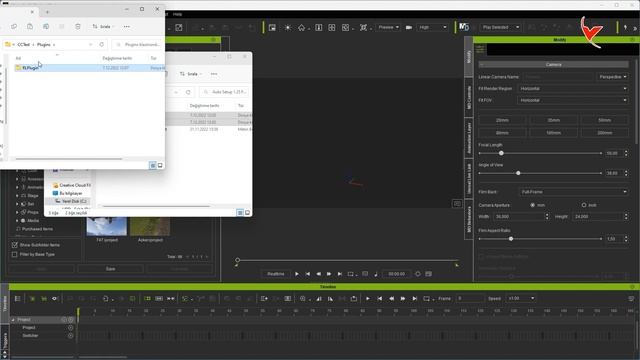Step to next frame in timeline toolbar

coord(403,299)
